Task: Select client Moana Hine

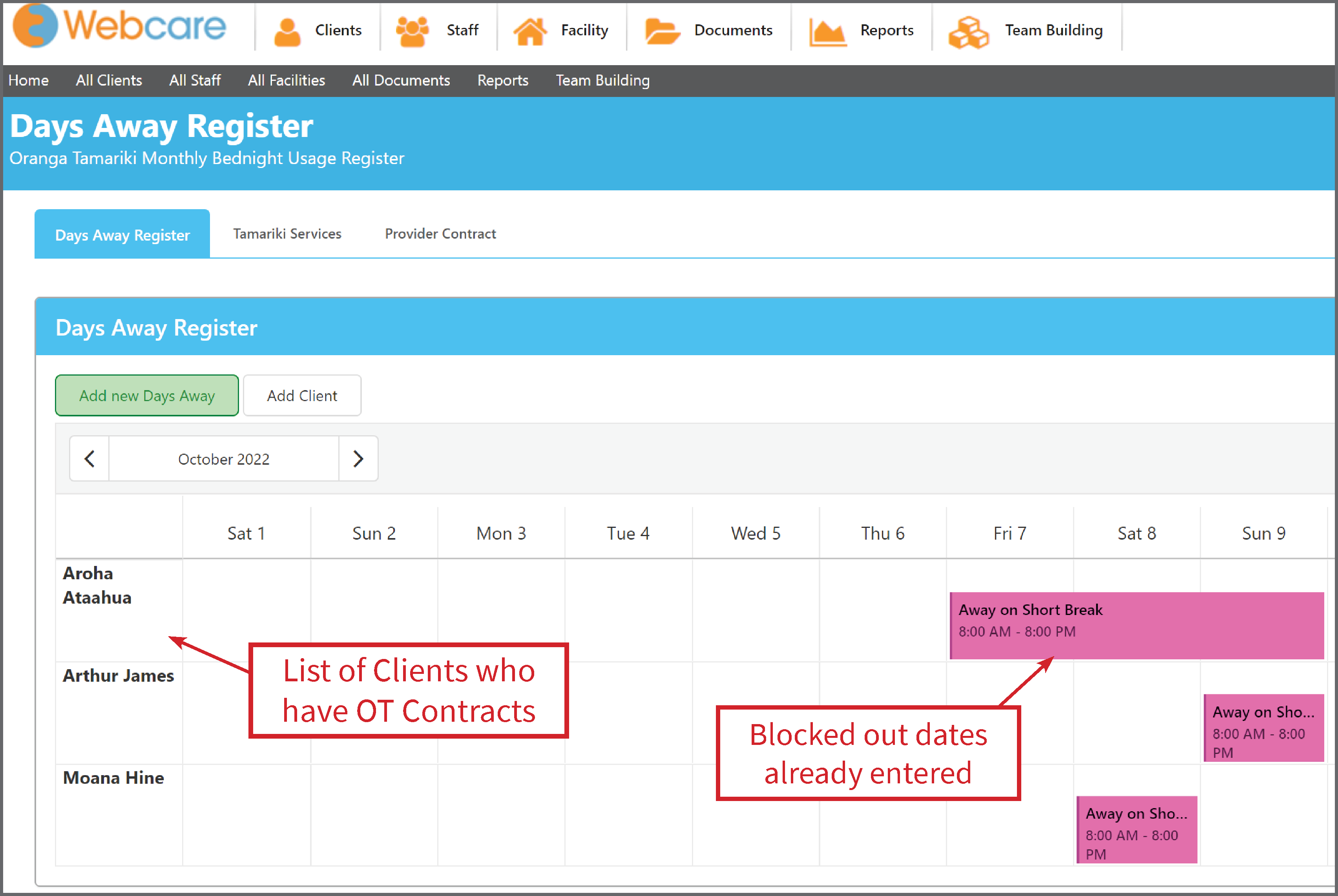Action: [113, 778]
